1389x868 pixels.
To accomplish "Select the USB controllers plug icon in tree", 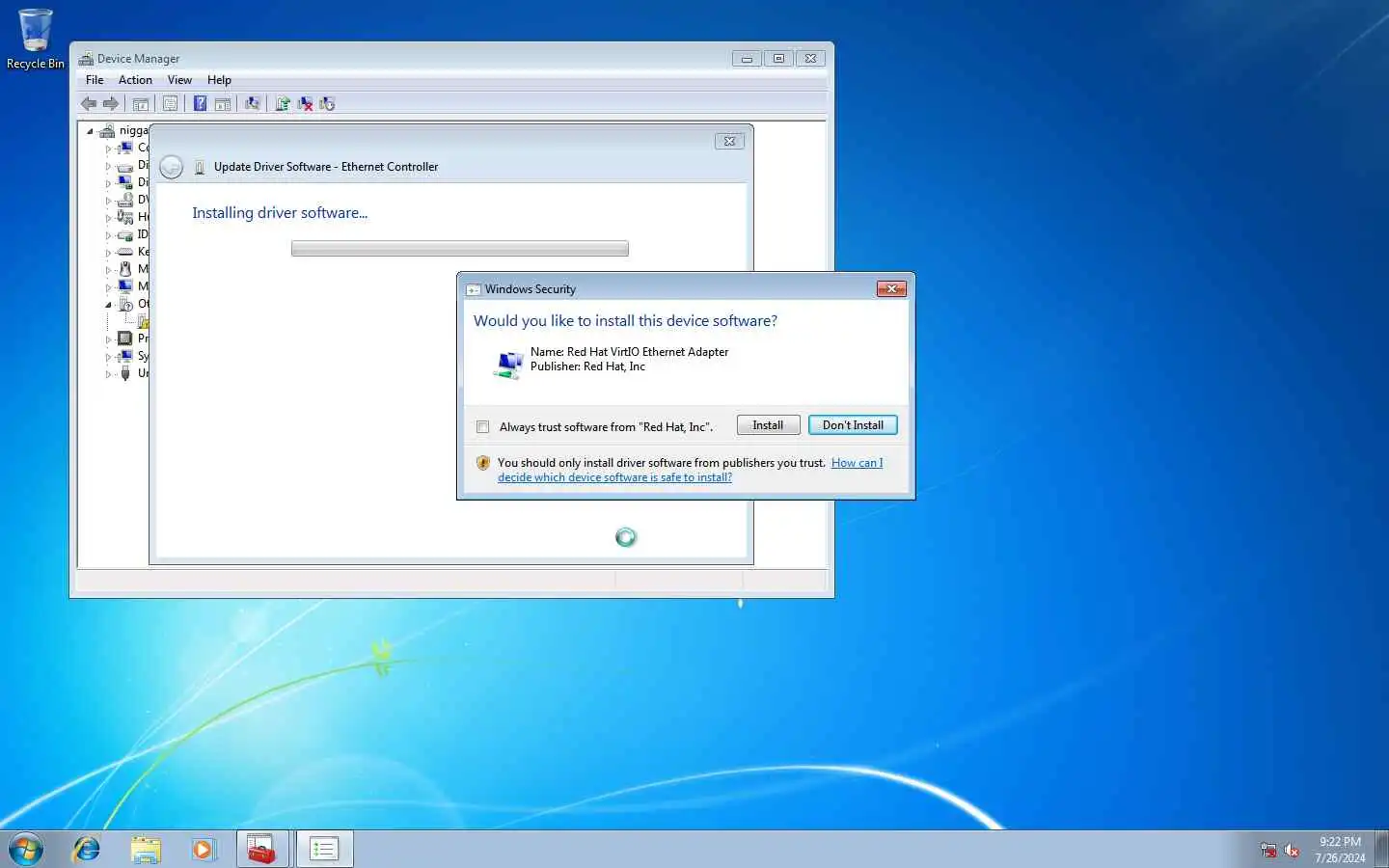I will [124, 373].
